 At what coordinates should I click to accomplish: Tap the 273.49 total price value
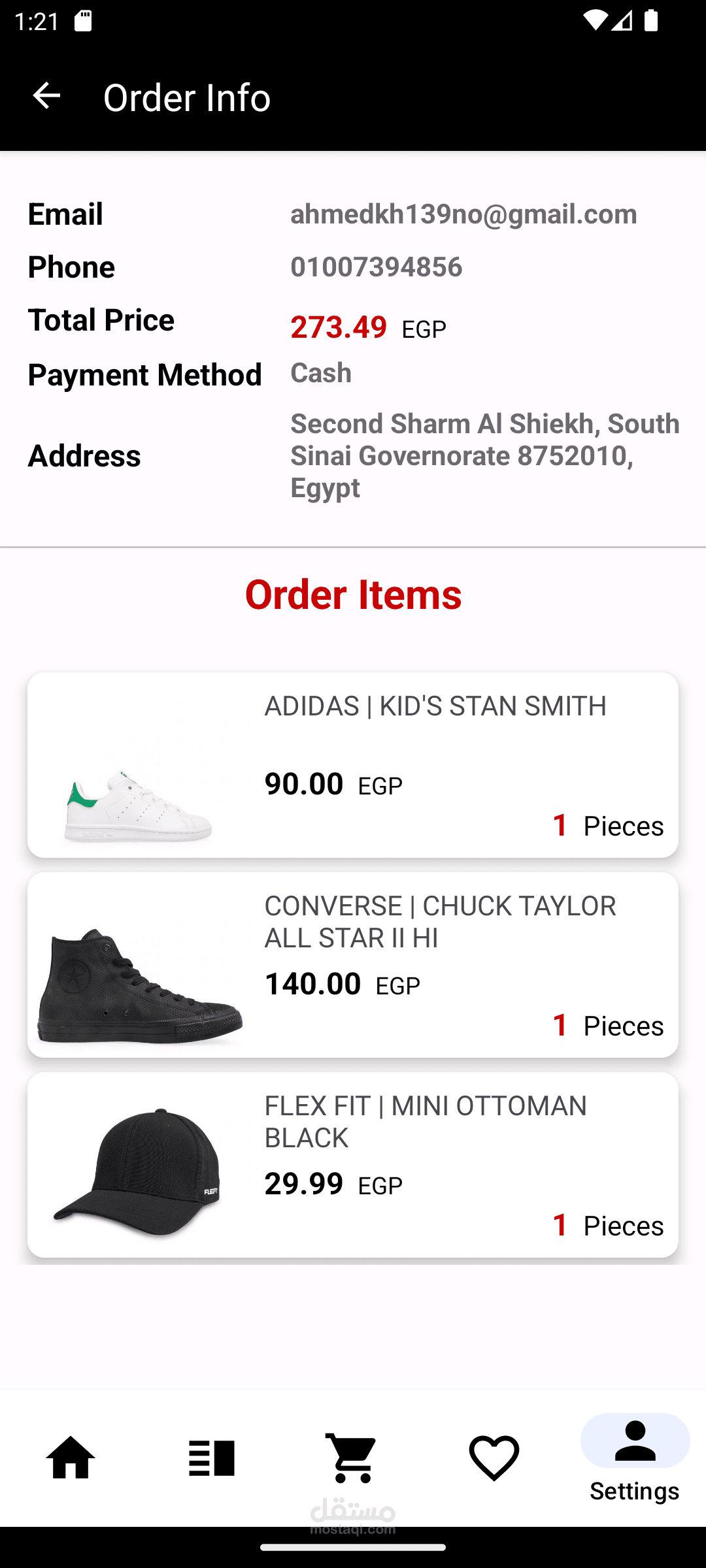click(339, 327)
